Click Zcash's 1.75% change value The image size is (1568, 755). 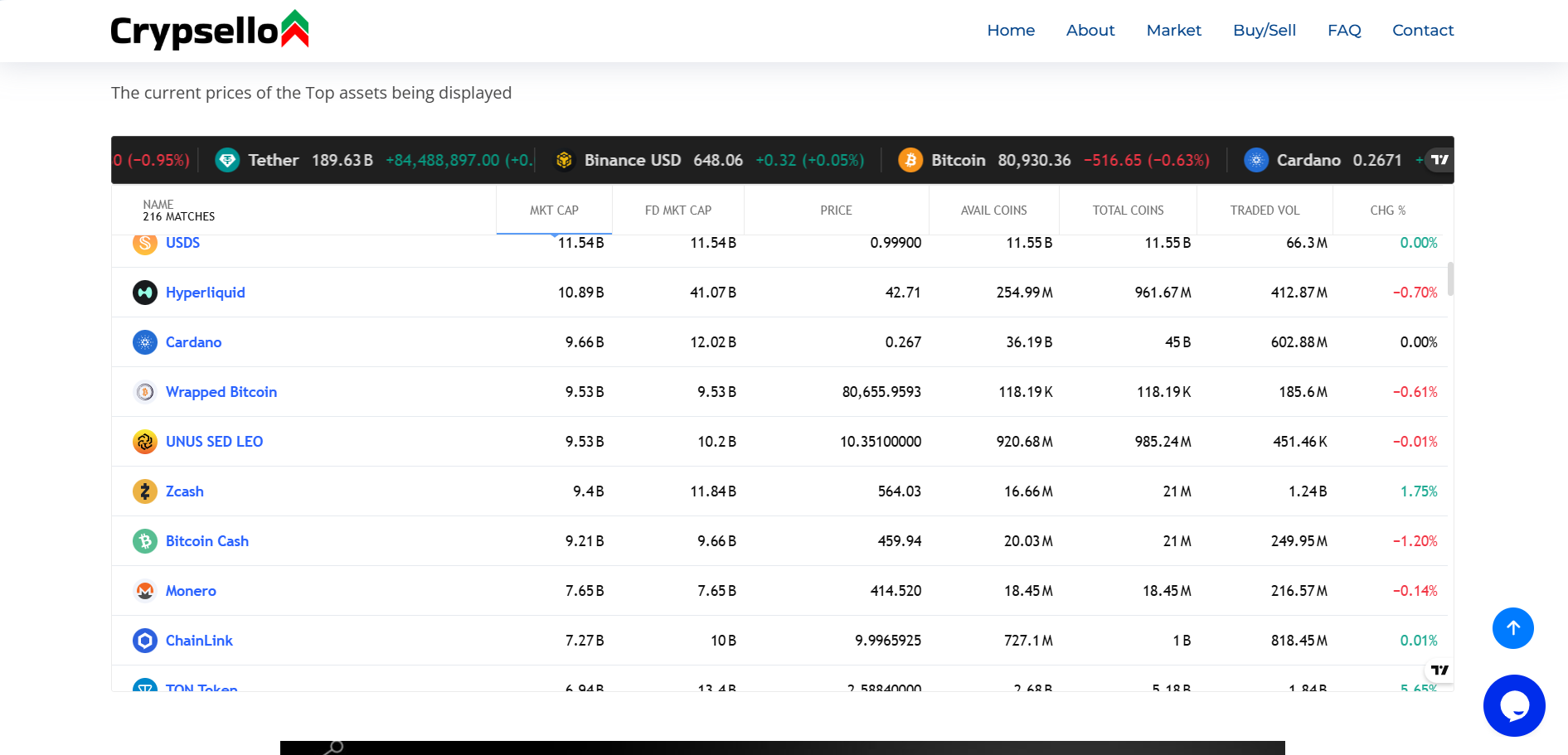point(1419,491)
